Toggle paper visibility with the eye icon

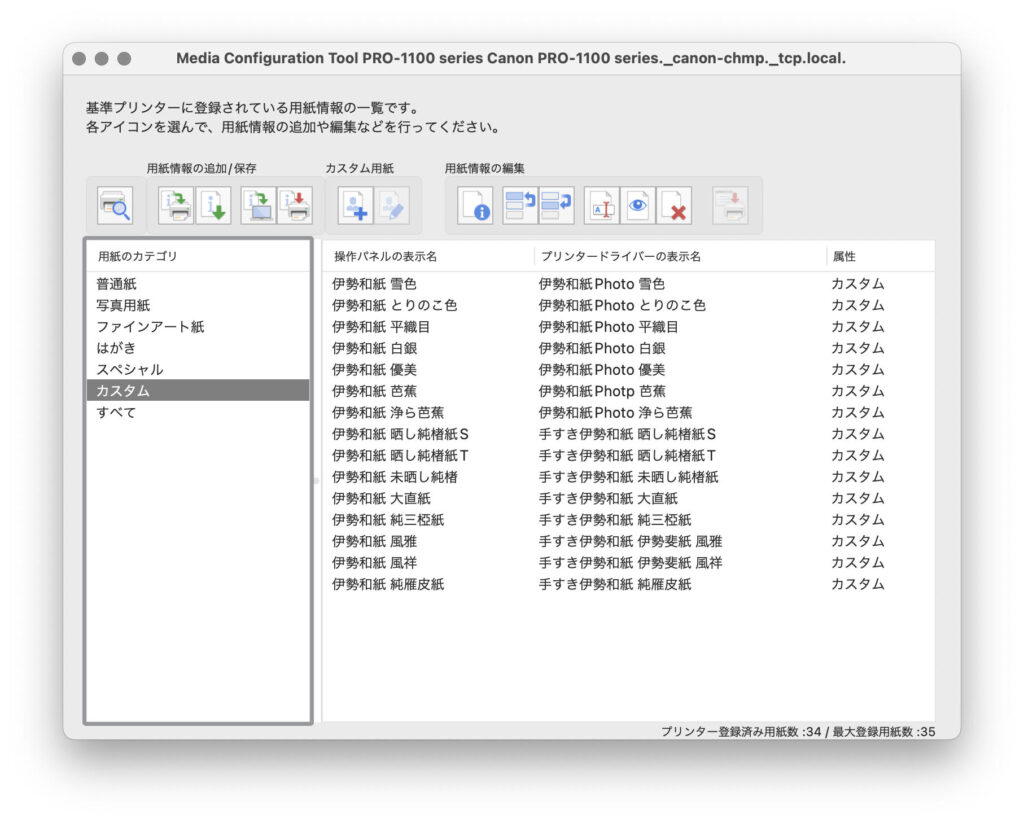(x=638, y=205)
